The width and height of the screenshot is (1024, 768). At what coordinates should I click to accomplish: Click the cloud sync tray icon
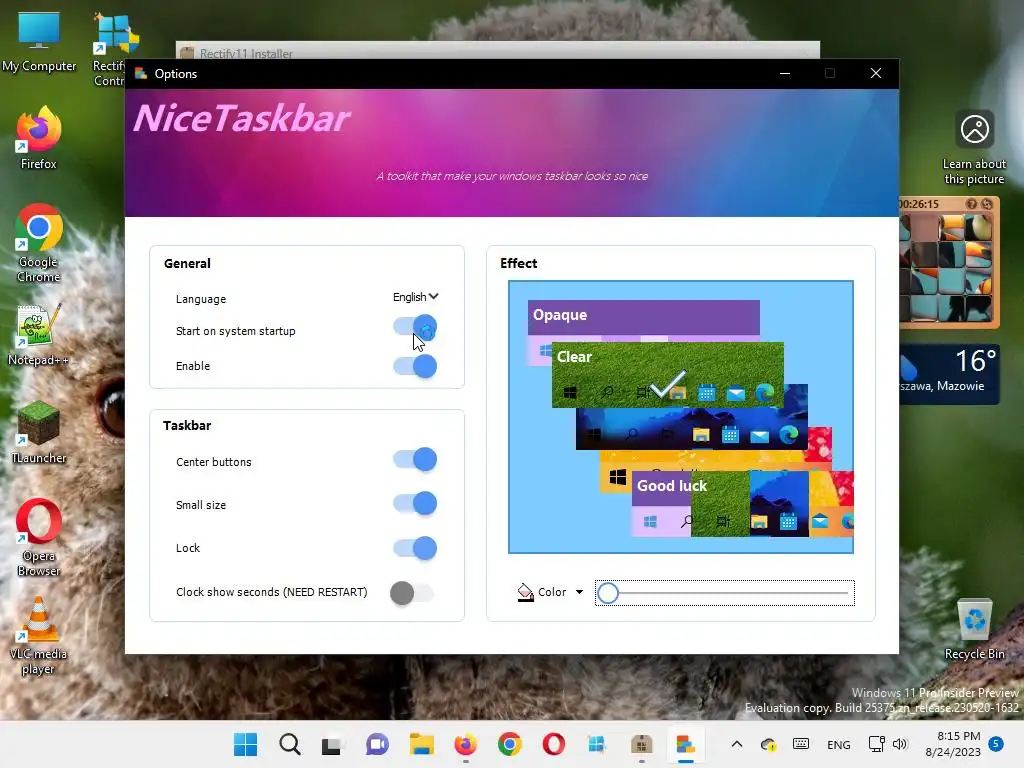pos(769,744)
